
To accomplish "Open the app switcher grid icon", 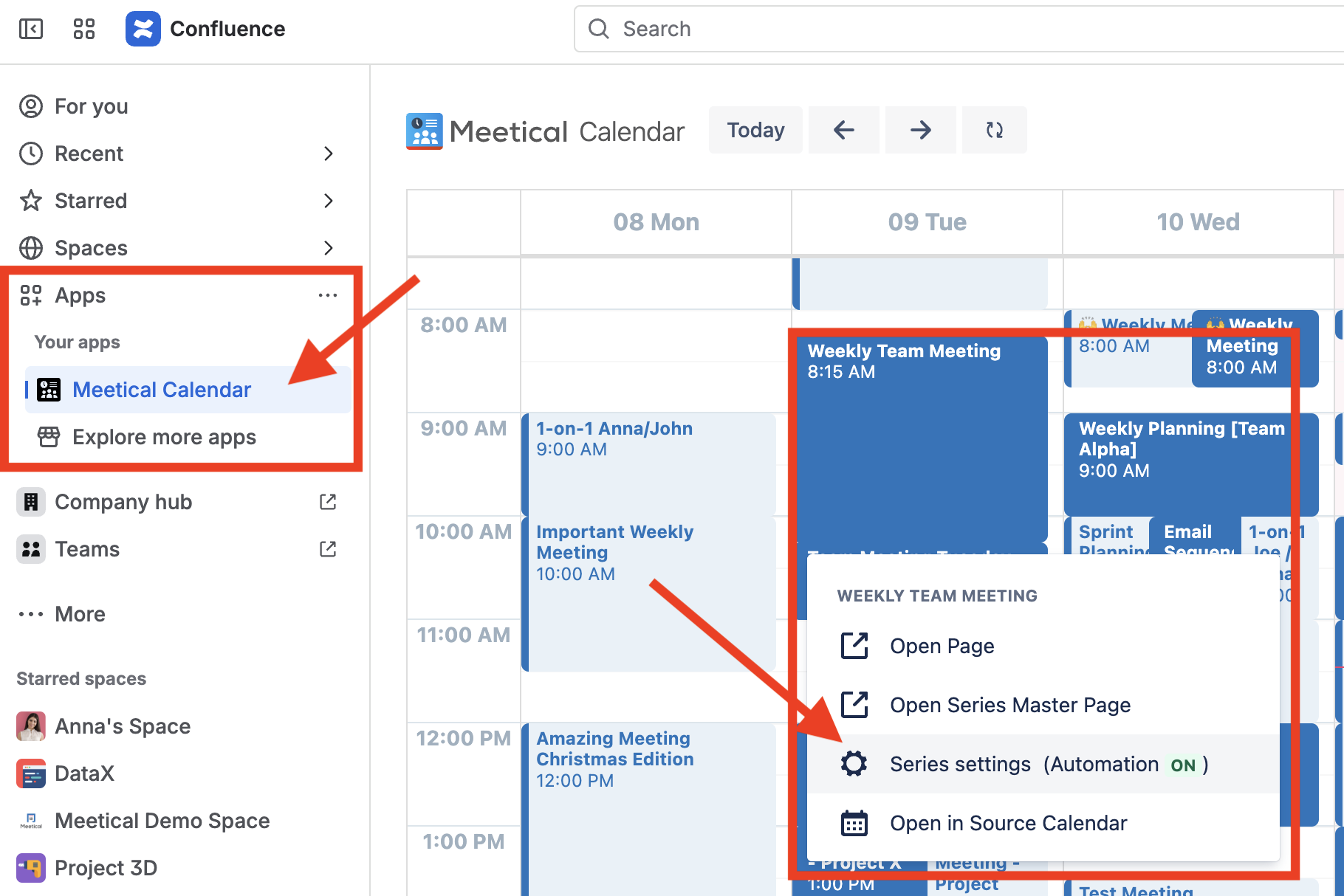I will point(84,29).
